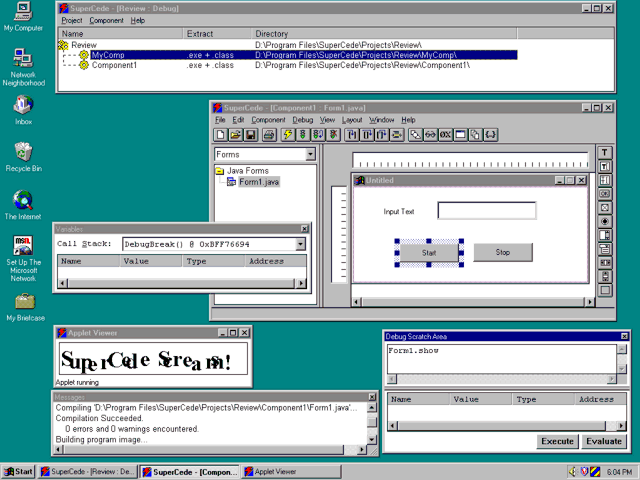Click the step into debug icon

(x=351, y=135)
